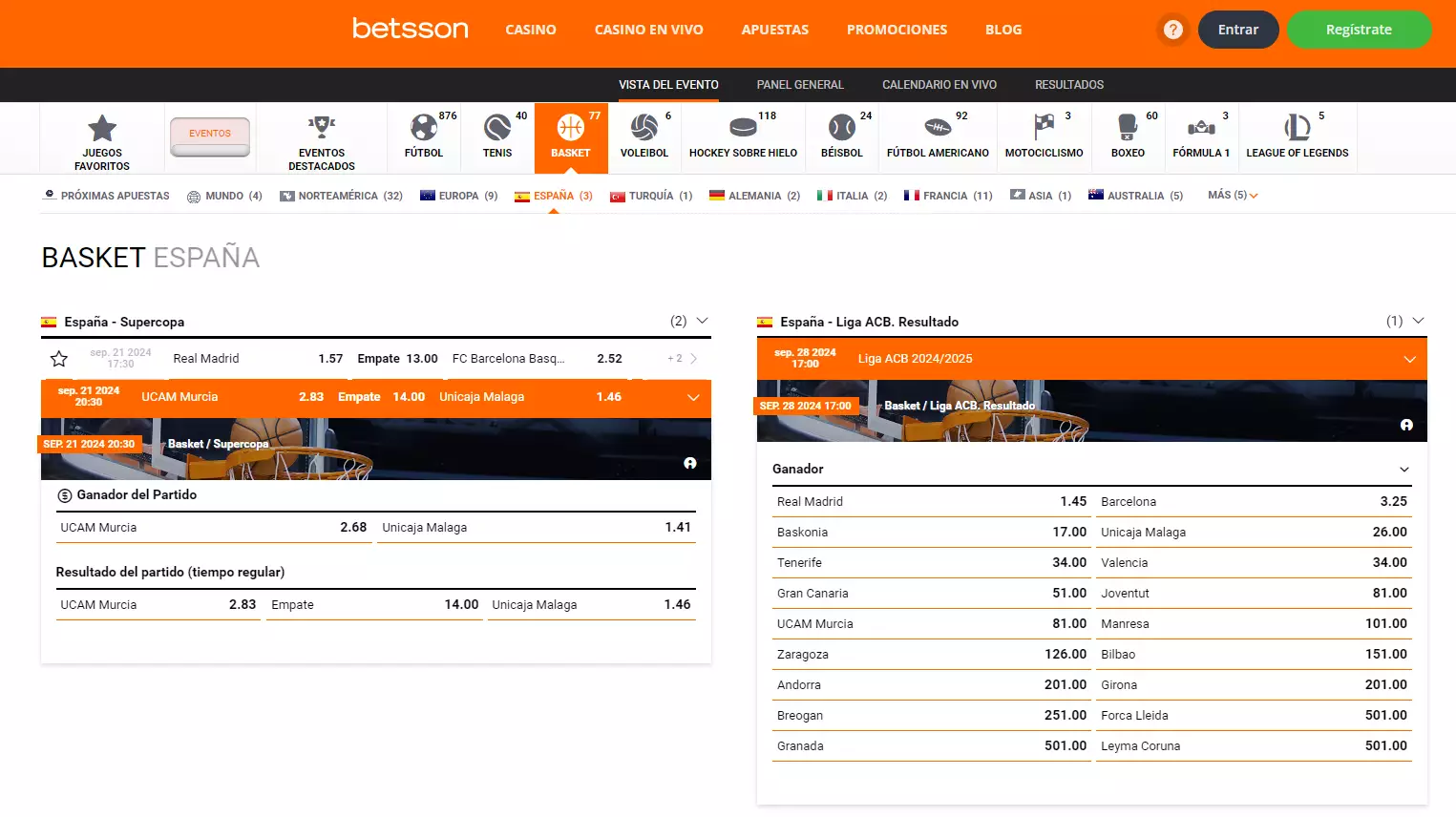Bet Baskonia 17.00 Liga ACB winner
Screen dimensions: 1456x817
[x=932, y=533]
